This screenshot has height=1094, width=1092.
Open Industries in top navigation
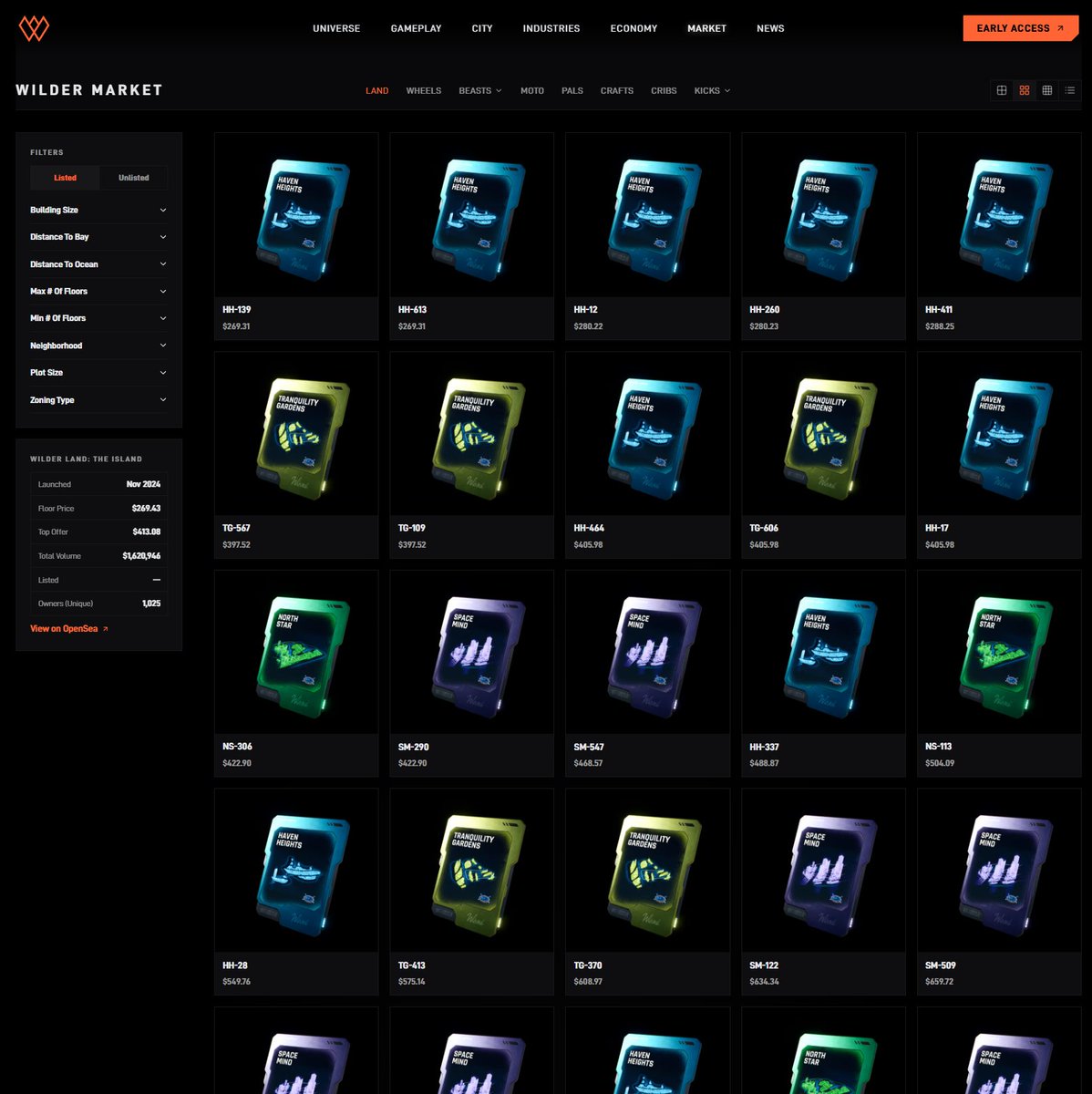pos(551,28)
